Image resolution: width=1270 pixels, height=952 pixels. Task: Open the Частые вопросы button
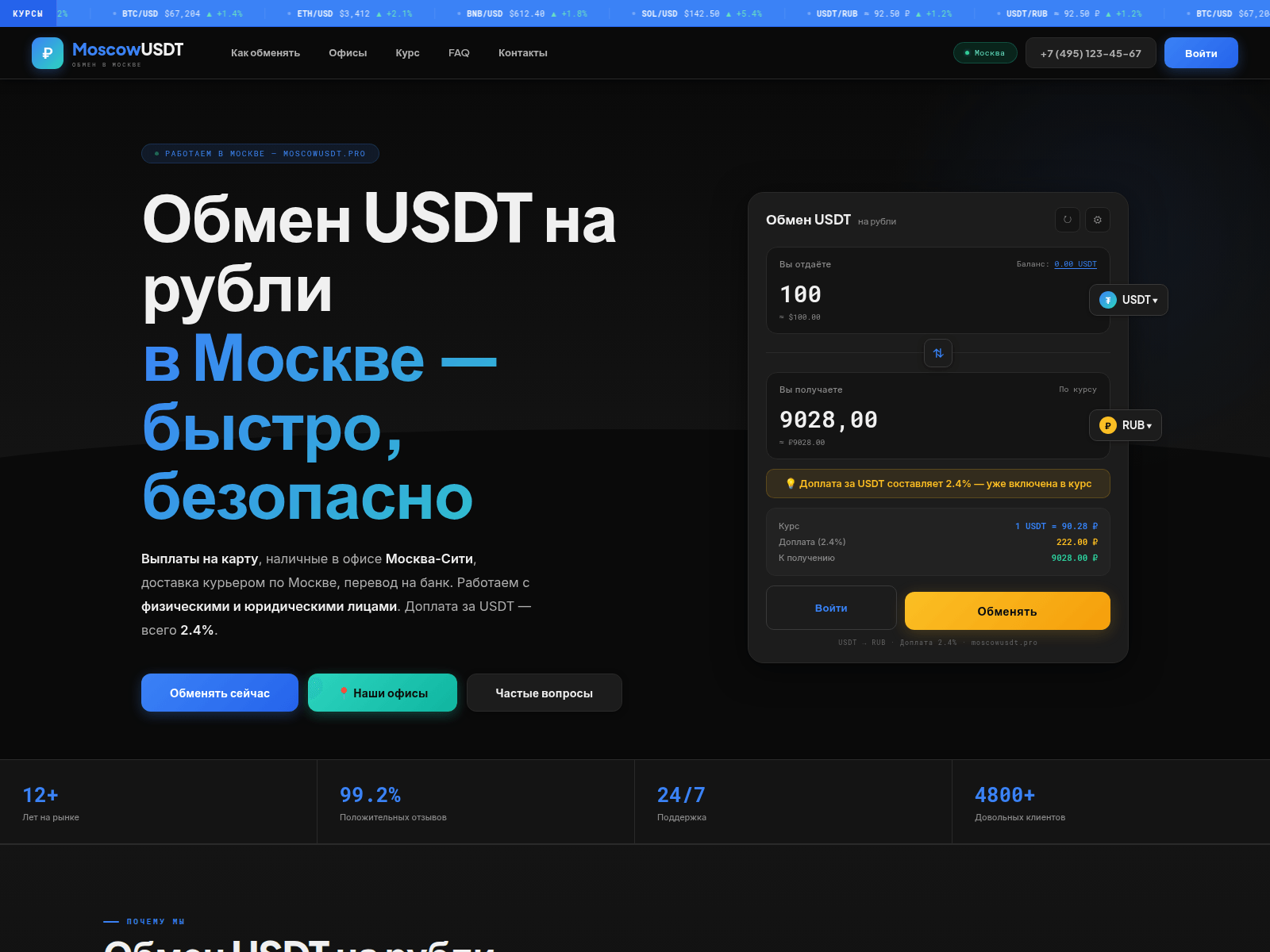(x=545, y=693)
